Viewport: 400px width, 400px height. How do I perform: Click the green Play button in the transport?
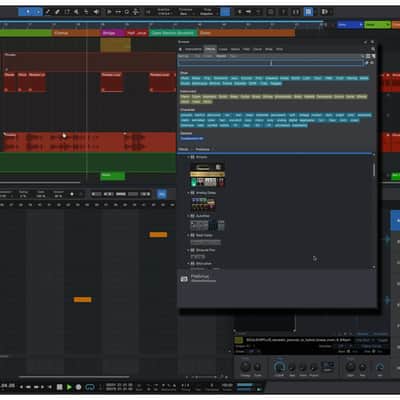click(x=69, y=387)
